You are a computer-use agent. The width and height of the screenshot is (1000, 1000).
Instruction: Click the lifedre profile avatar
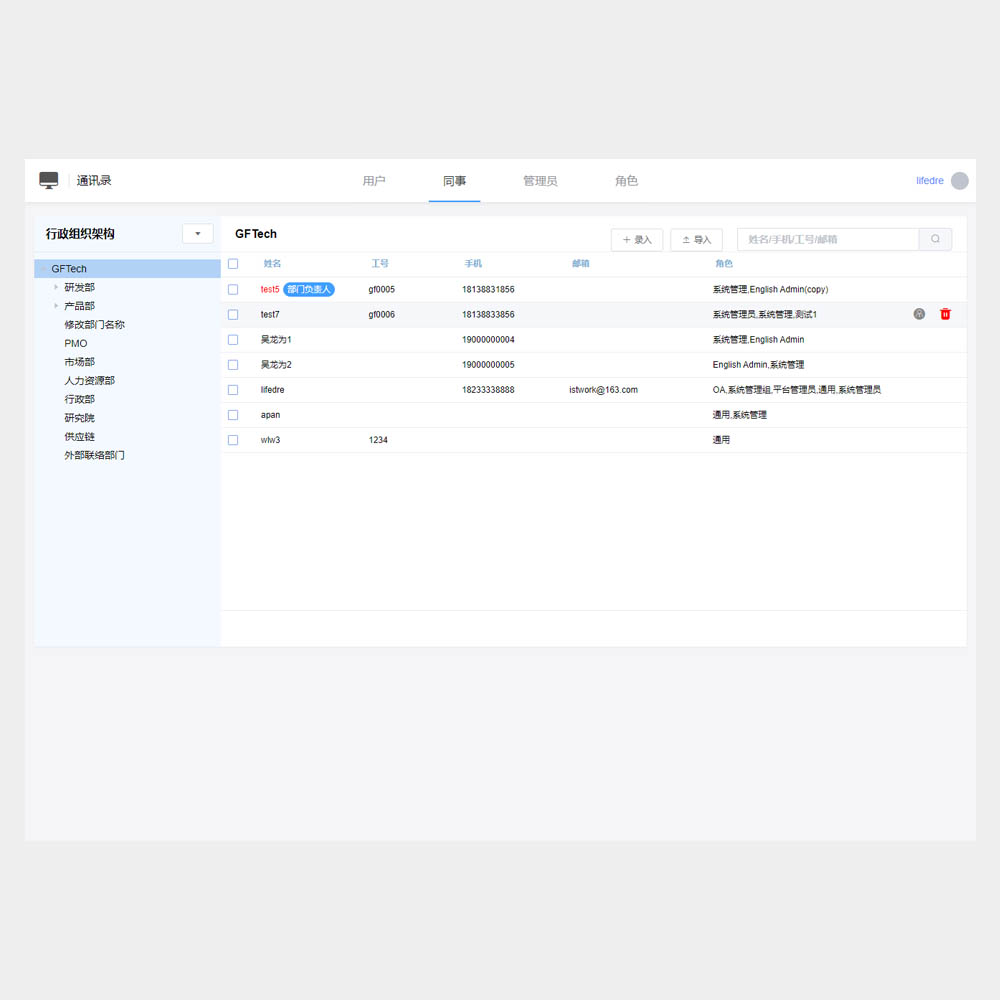click(x=959, y=181)
